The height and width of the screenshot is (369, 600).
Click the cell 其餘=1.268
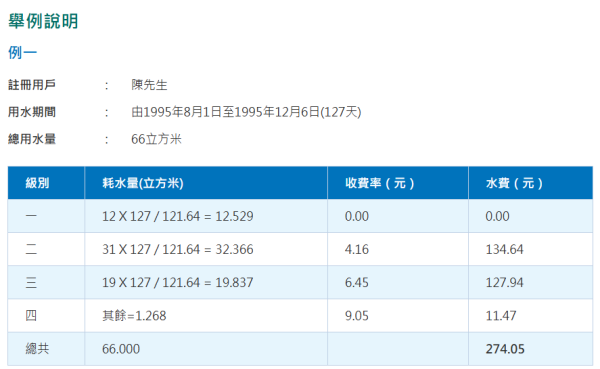coord(134,316)
